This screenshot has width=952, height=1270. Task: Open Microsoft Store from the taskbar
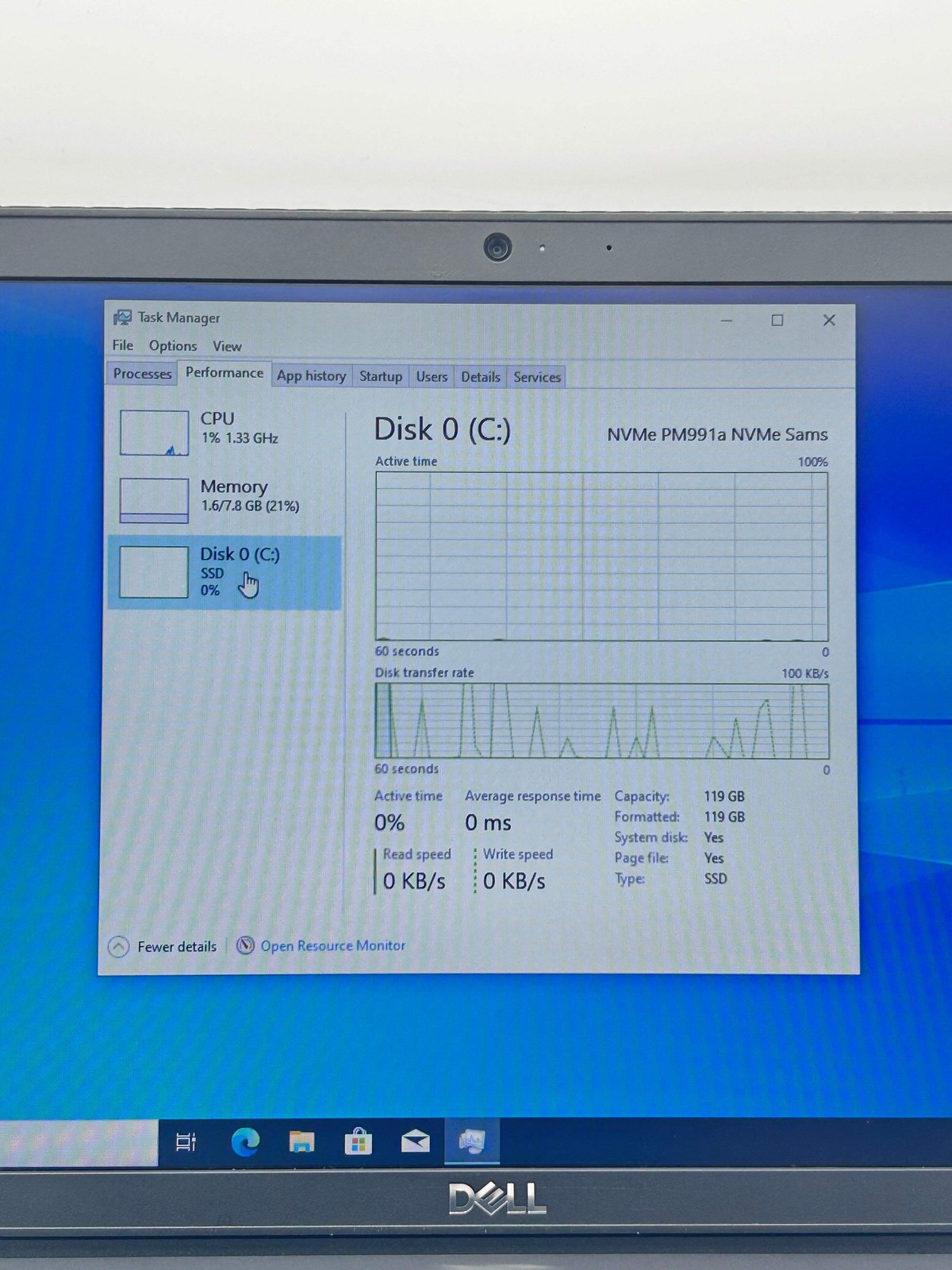click(359, 1142)
